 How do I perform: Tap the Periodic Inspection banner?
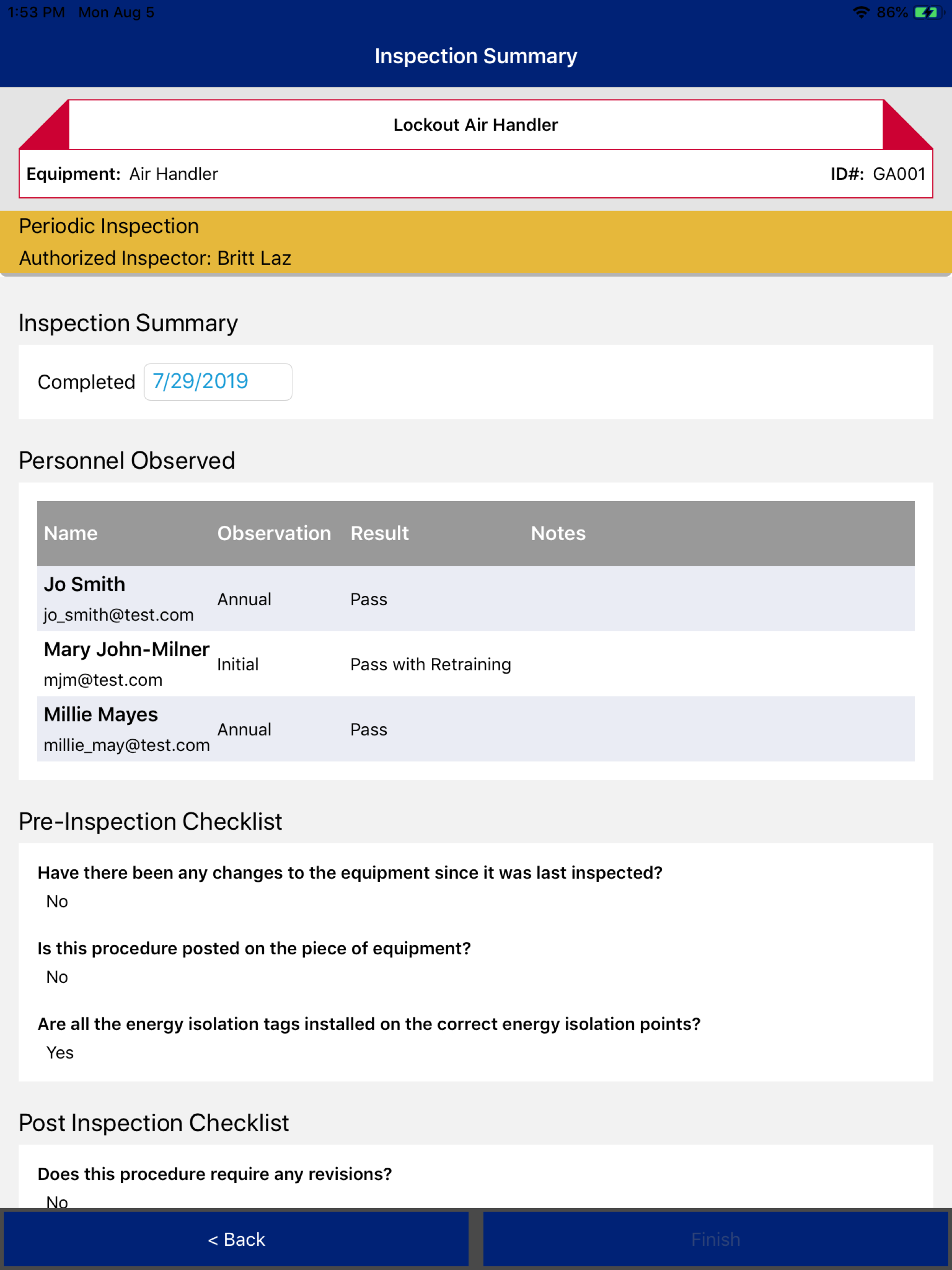[x=476, y=242]
